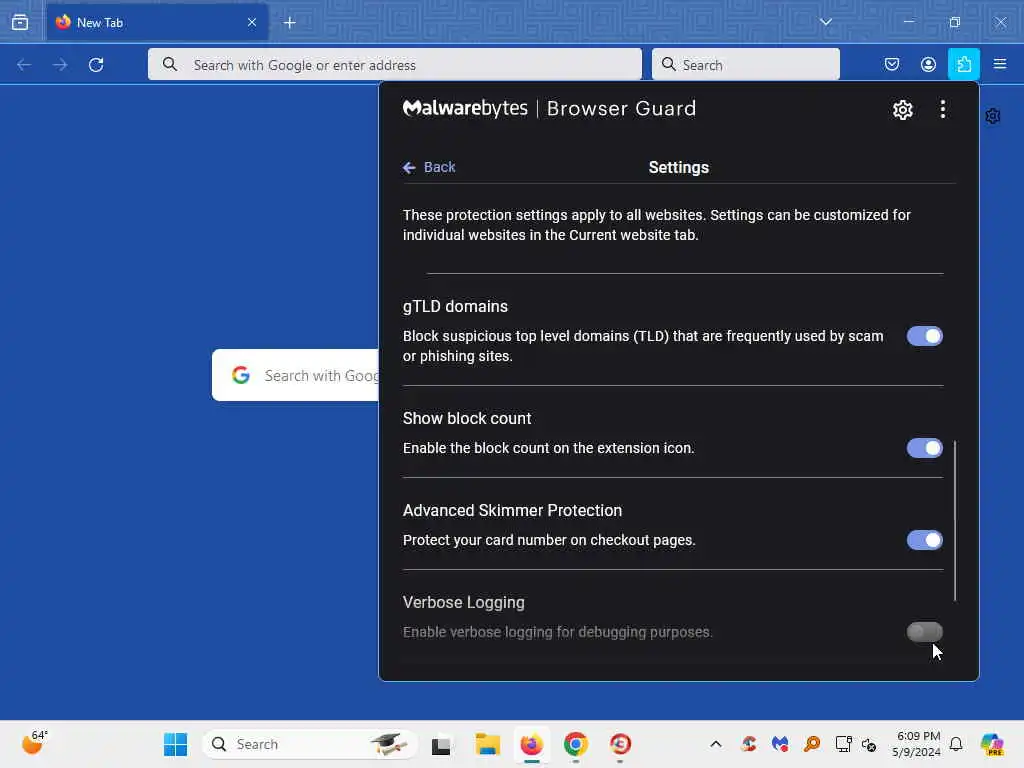Click the red S tray icon

click(748, 744)
